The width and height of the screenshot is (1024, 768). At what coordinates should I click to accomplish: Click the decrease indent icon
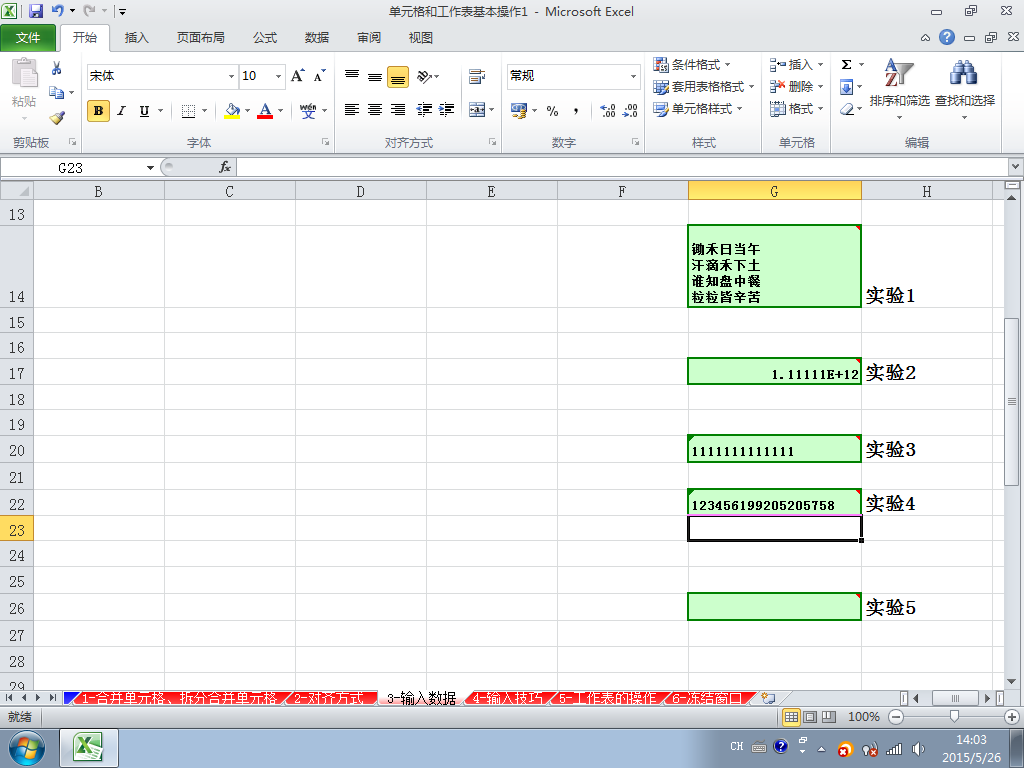[x=424, y=110]
